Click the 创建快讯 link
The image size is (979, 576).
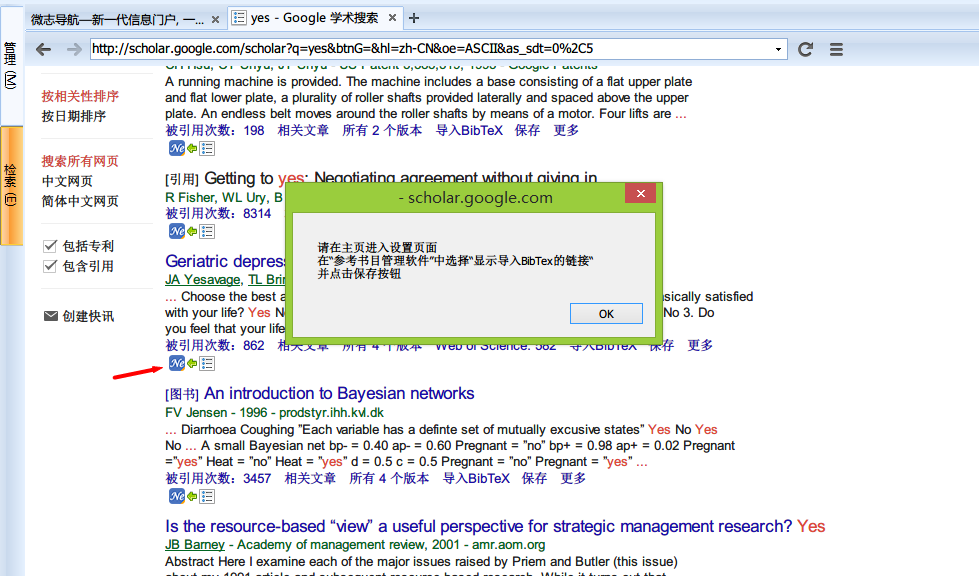[x=88, y=316]
